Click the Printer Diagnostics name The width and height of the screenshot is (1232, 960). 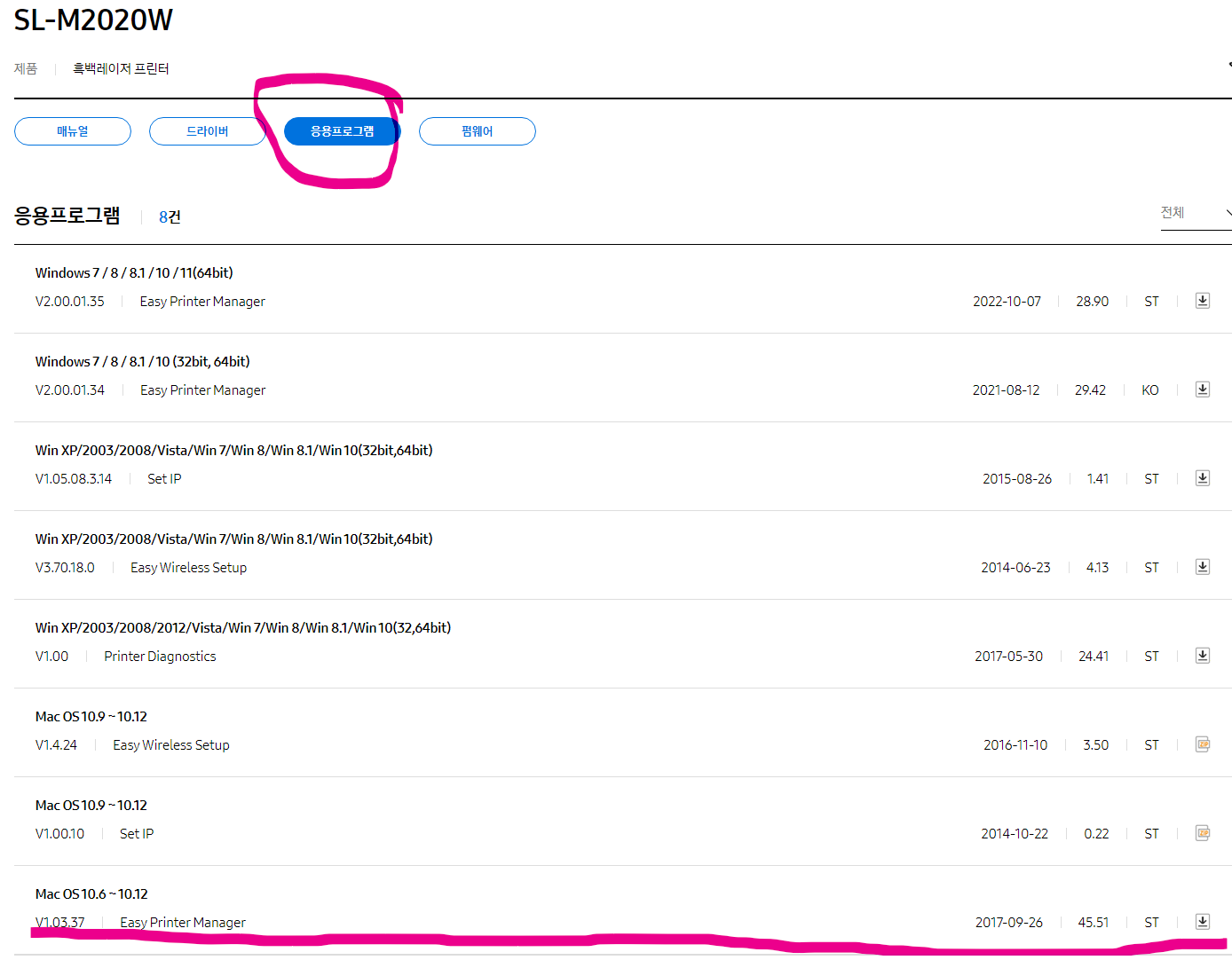pyautogui.click(x=160, y=657)
